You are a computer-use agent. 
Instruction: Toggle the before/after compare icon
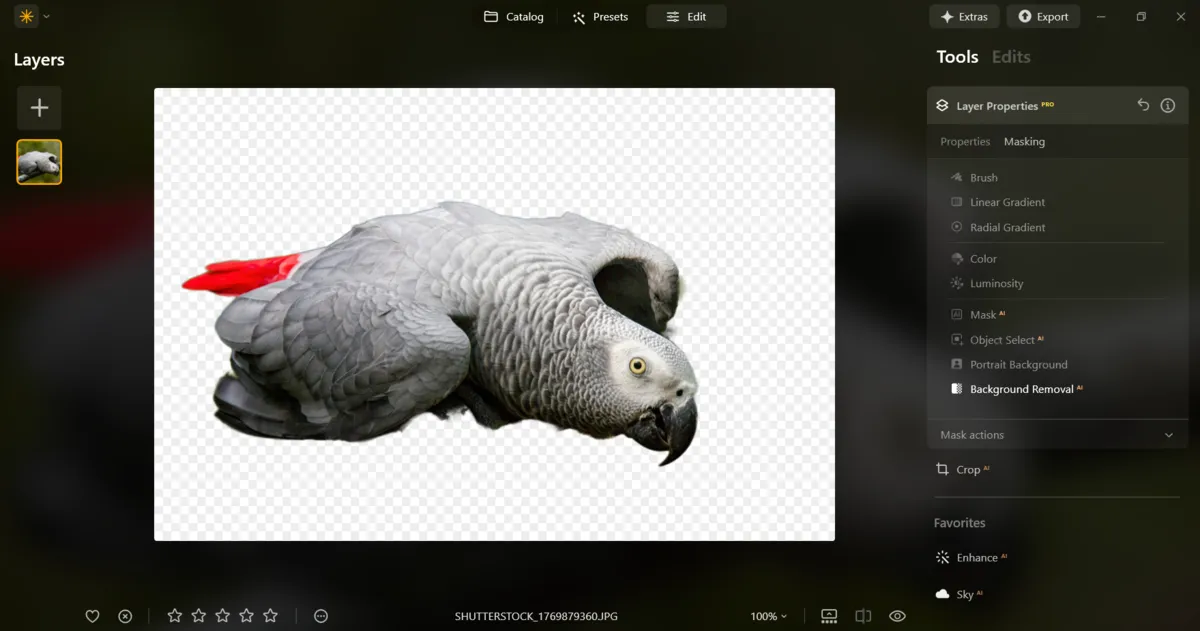(863, 616)
